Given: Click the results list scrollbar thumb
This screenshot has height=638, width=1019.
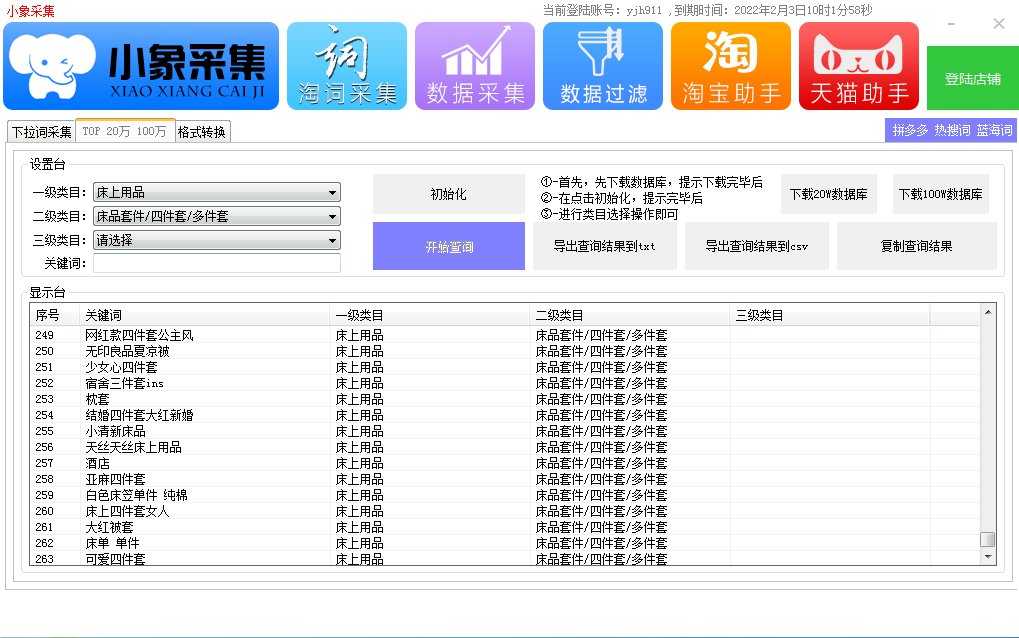Looking at the screenshot, I should [988, 539].
